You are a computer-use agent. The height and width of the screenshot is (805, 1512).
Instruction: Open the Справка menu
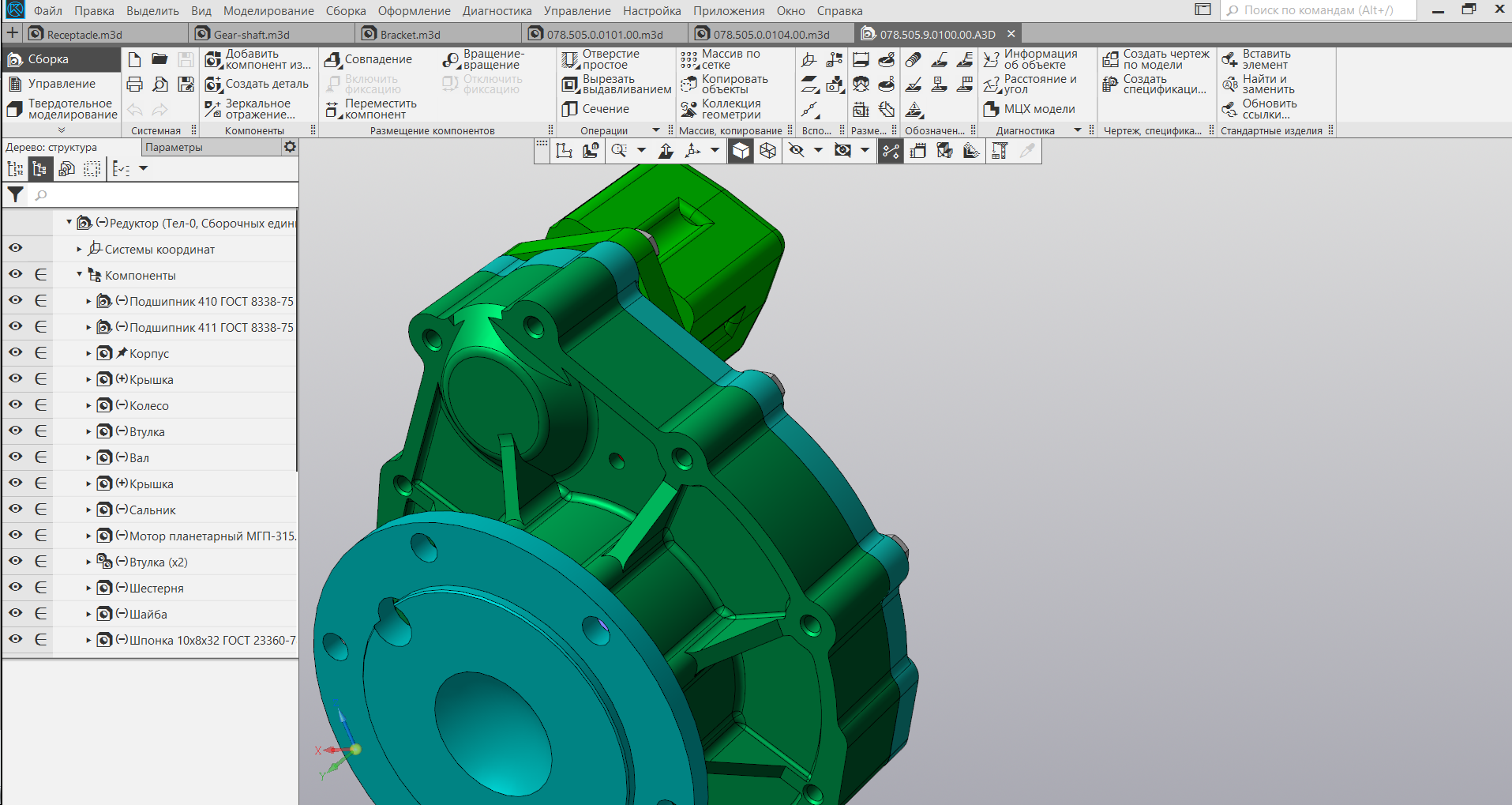coord(839,11)
